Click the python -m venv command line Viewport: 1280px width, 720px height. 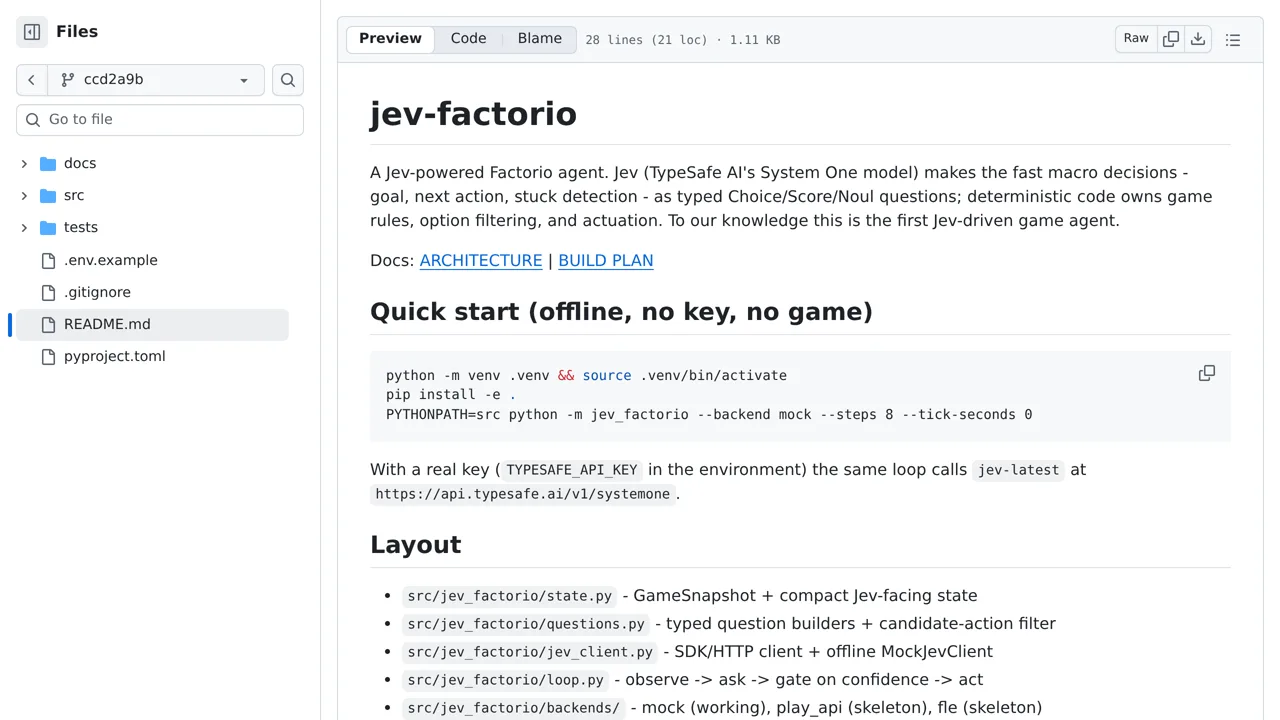point(586,376)
